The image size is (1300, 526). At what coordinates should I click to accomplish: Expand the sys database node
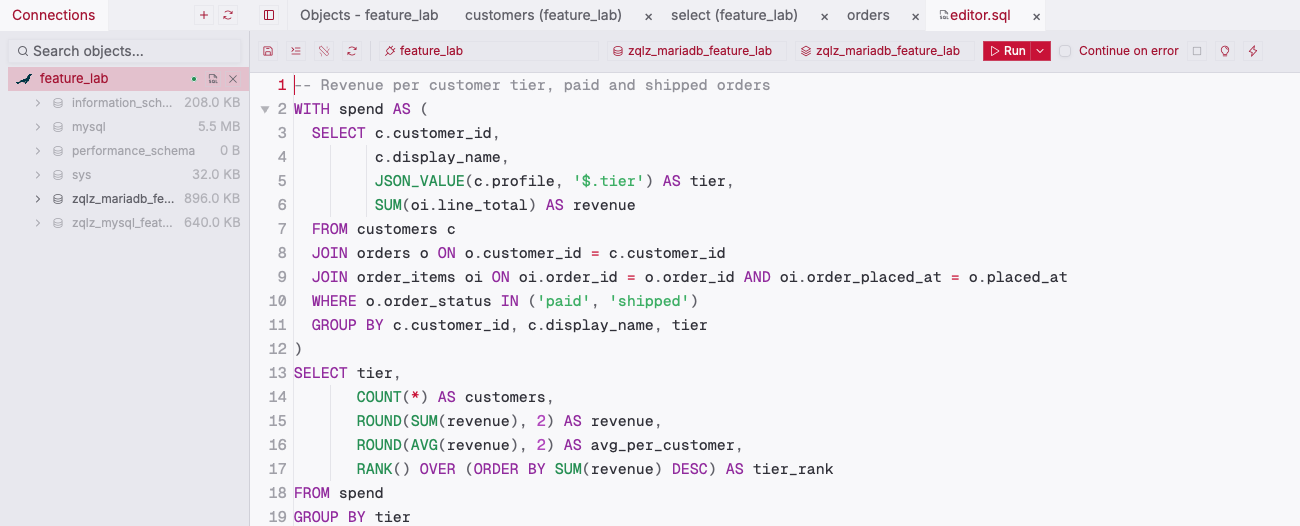(38, 175)
